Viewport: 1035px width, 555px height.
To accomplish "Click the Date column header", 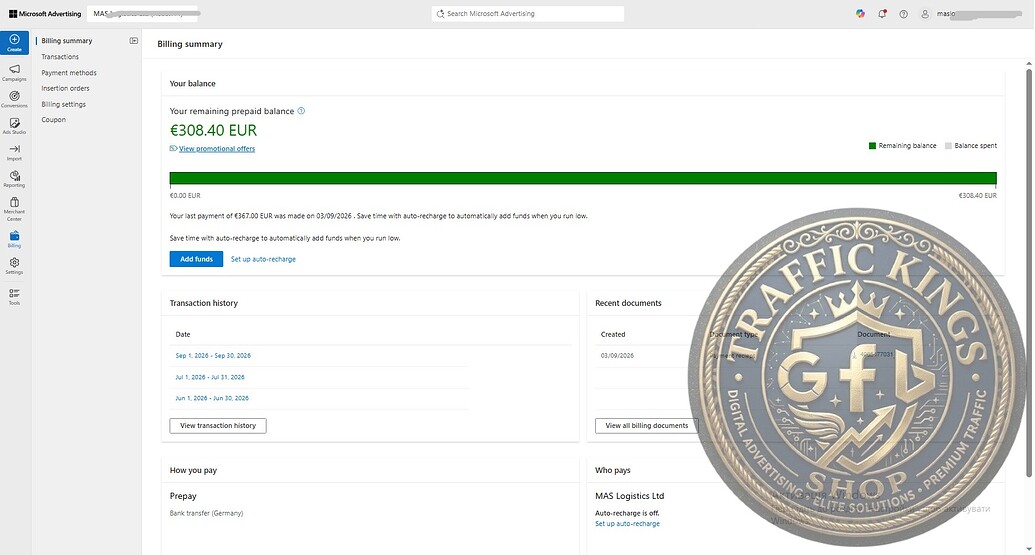I will [x=183, y=335].
